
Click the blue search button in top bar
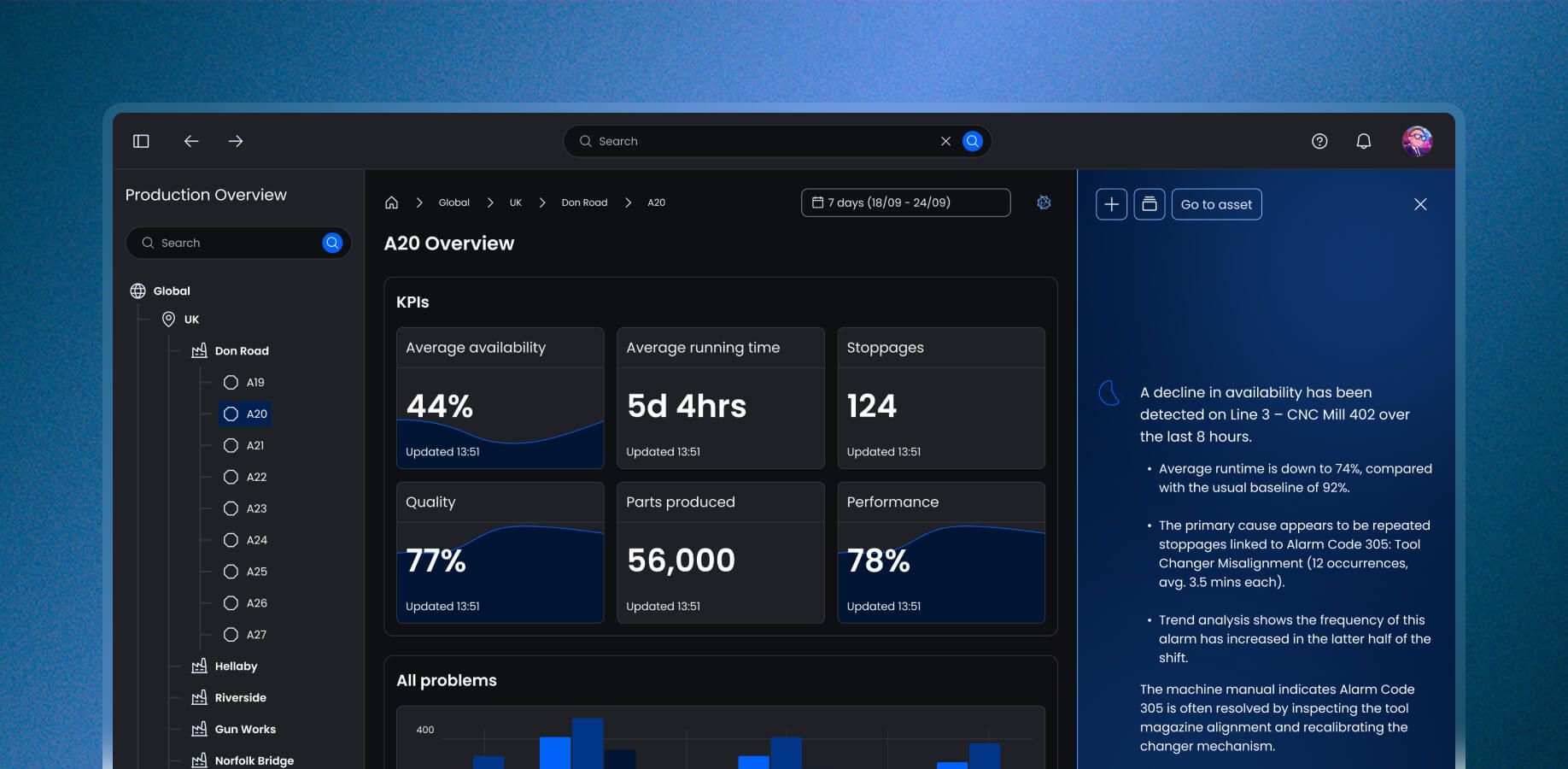point(972,141)
